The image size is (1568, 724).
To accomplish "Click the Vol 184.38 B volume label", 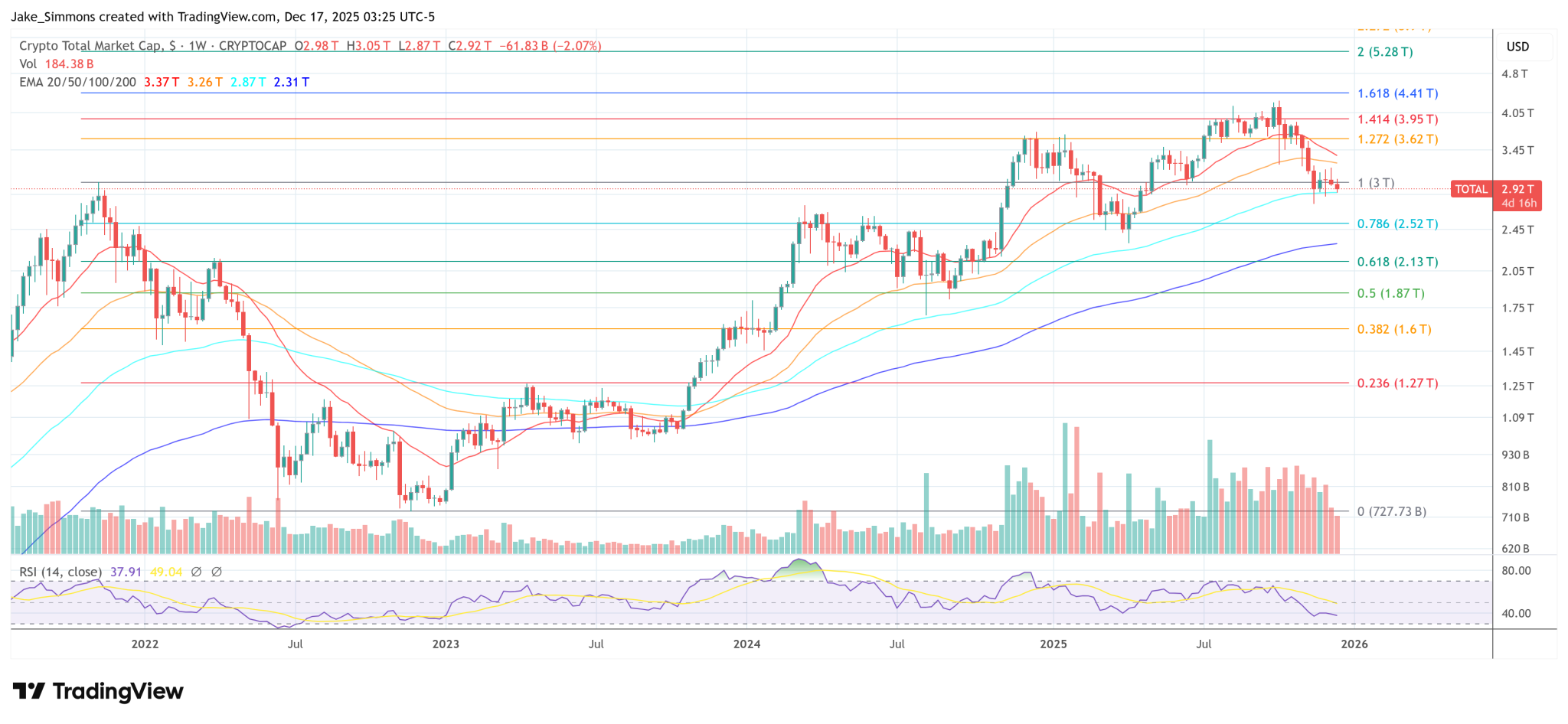I will [57, 64].
